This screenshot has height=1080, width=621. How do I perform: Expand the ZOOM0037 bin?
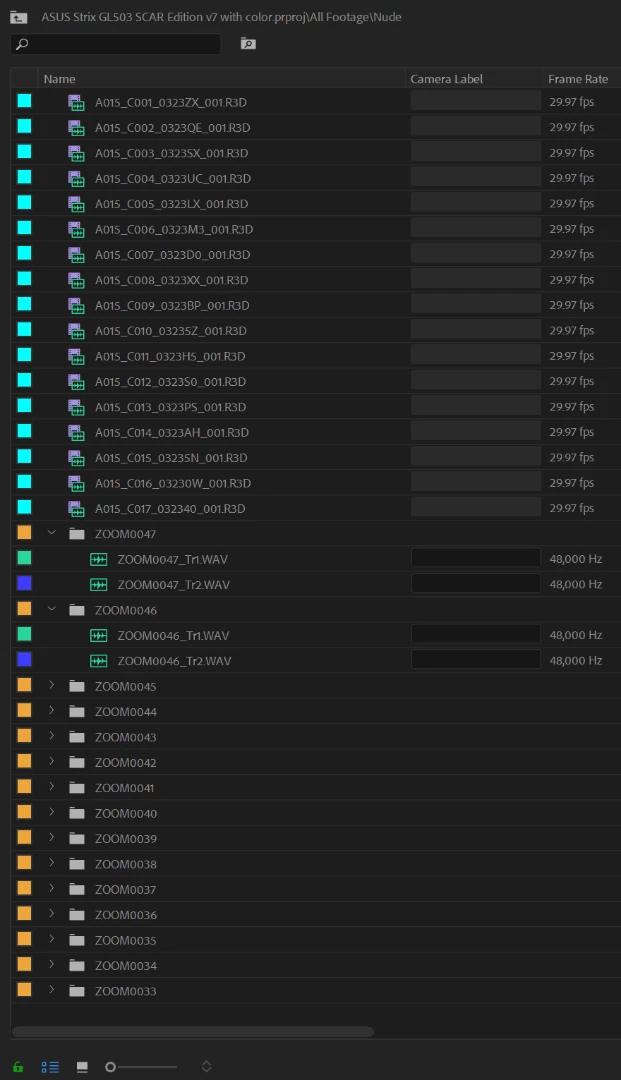click(x=52, y=889)
